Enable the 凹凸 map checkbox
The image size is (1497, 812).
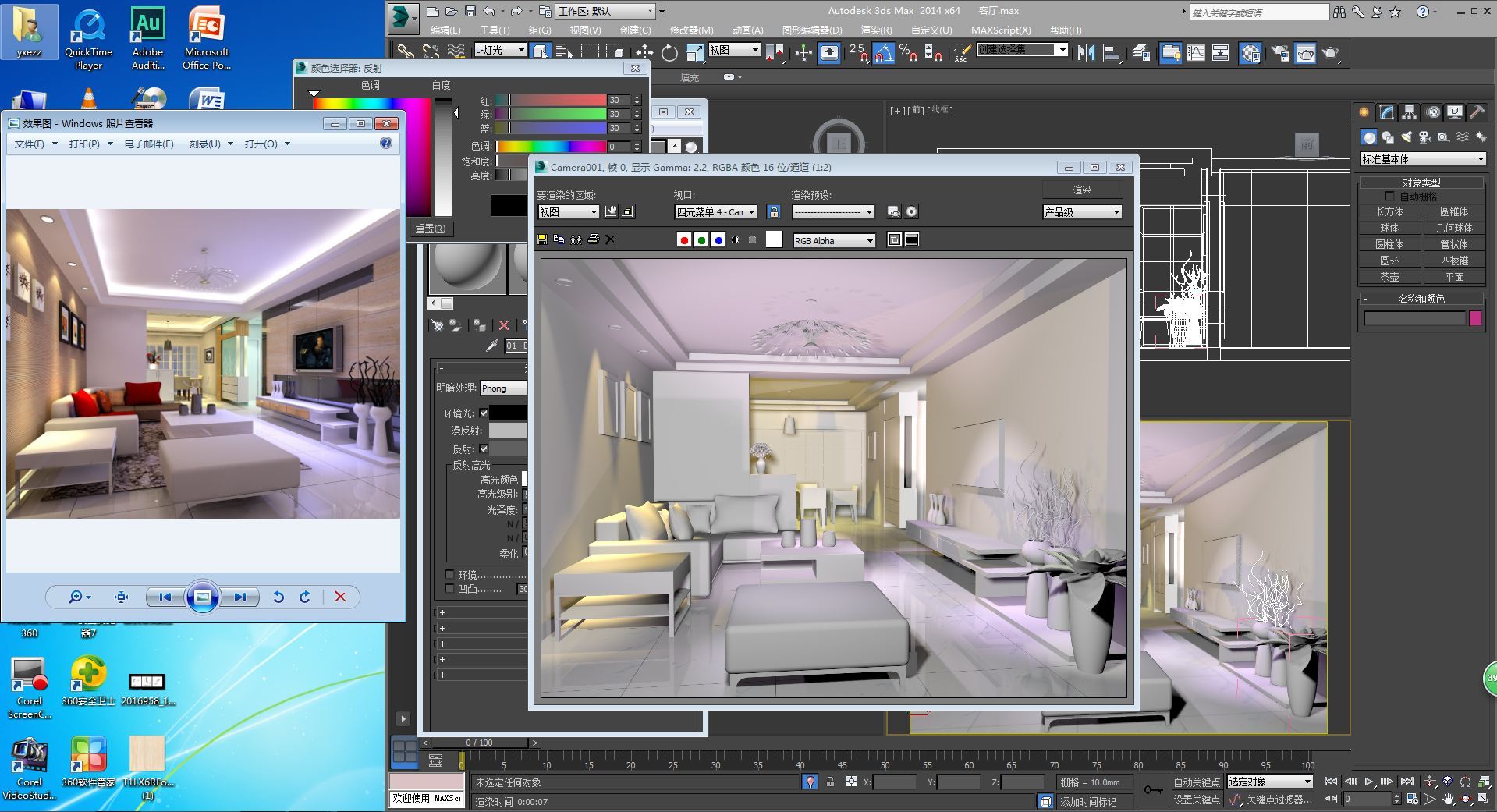(x=449, y=589)
